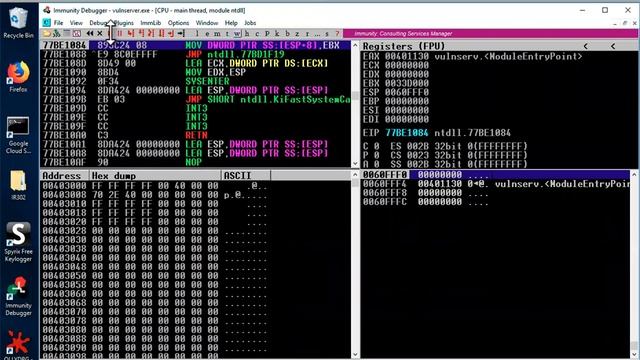Click the EBX register value 0033D000
The height and width of the screenshot is (360, 640).
407,83
